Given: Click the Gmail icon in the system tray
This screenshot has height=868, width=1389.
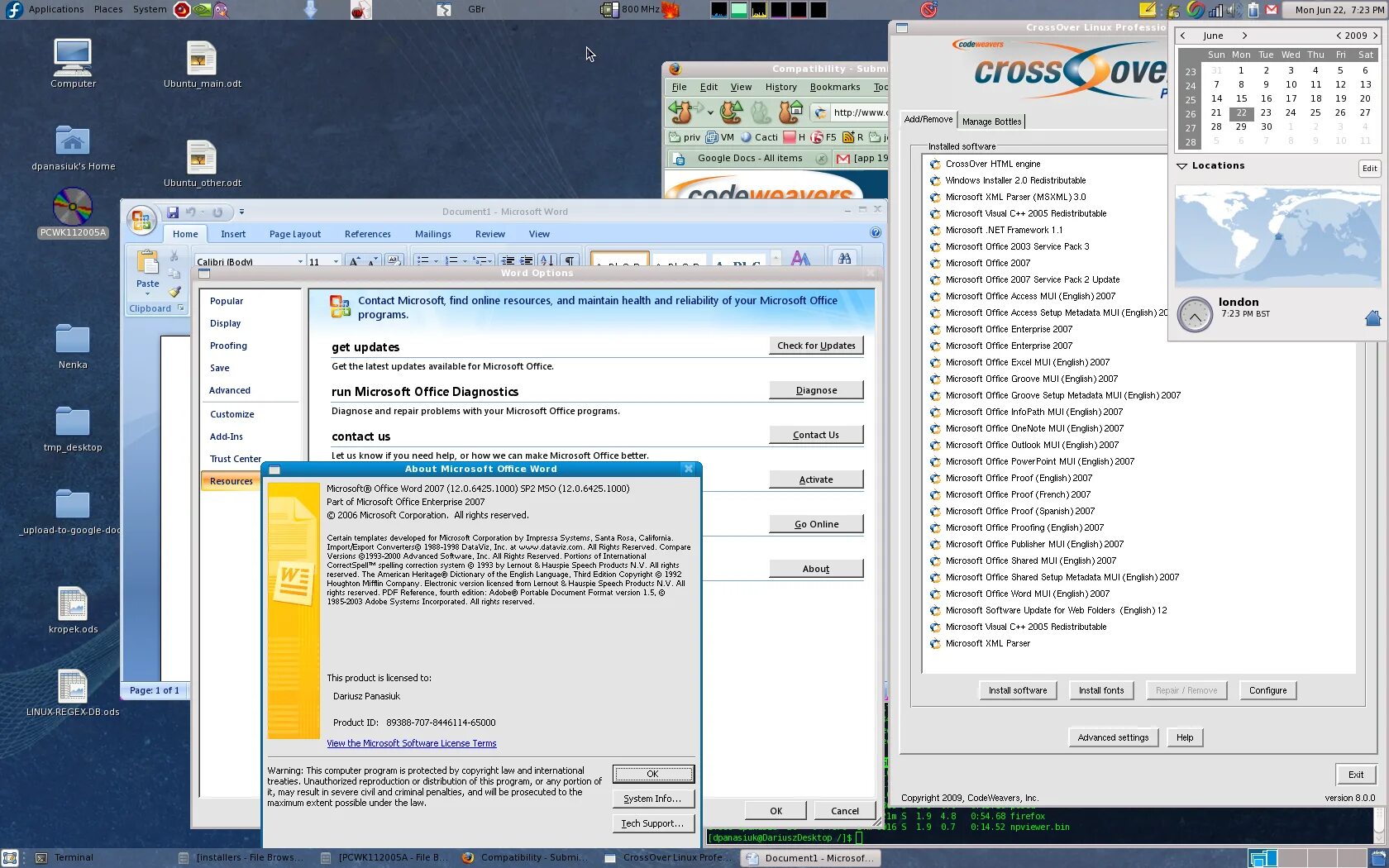Looking at the screenshot, I should coord(1272,10).
